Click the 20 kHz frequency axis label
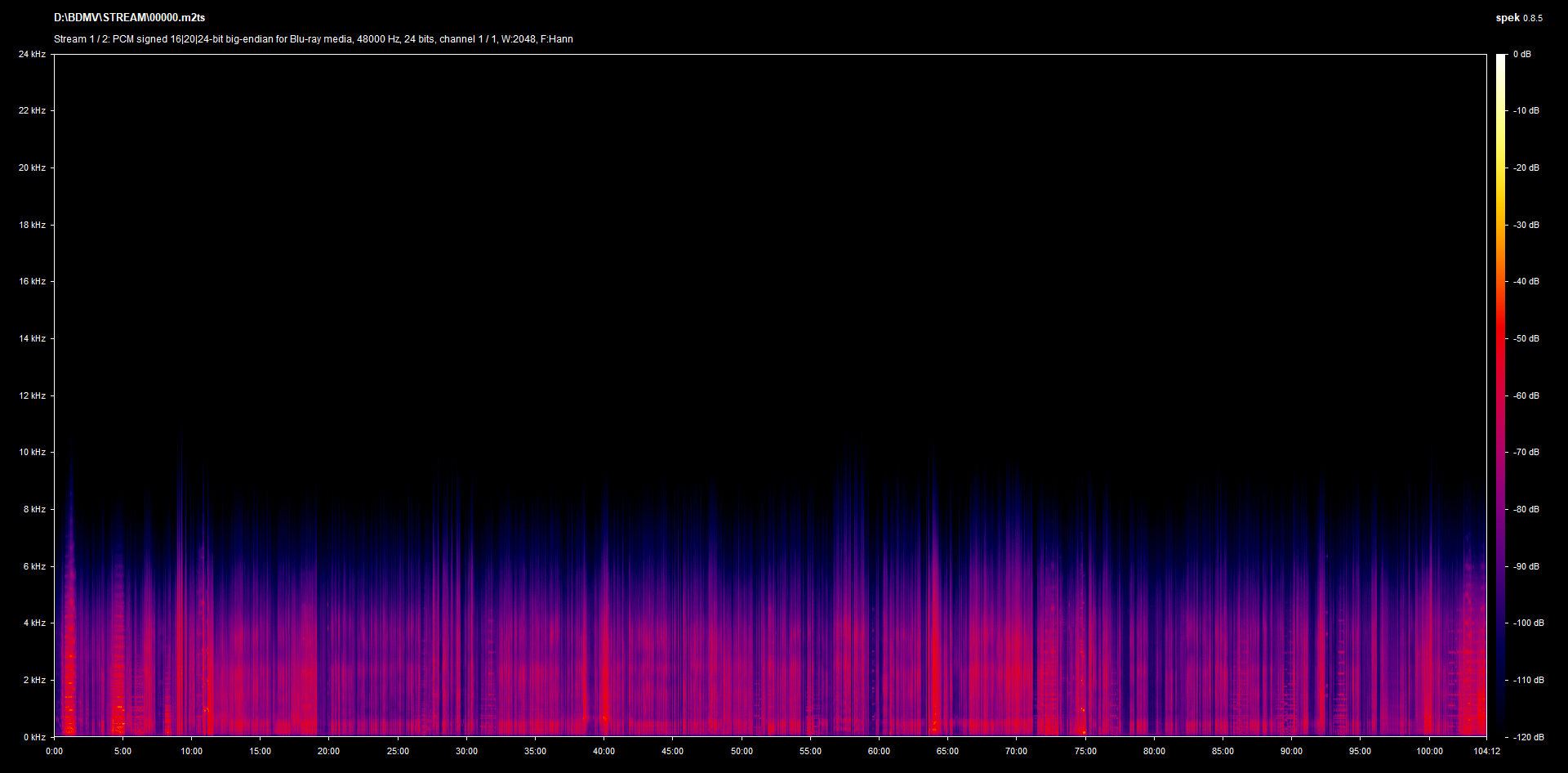This screenshot has height=773, width=1568. 32,168
